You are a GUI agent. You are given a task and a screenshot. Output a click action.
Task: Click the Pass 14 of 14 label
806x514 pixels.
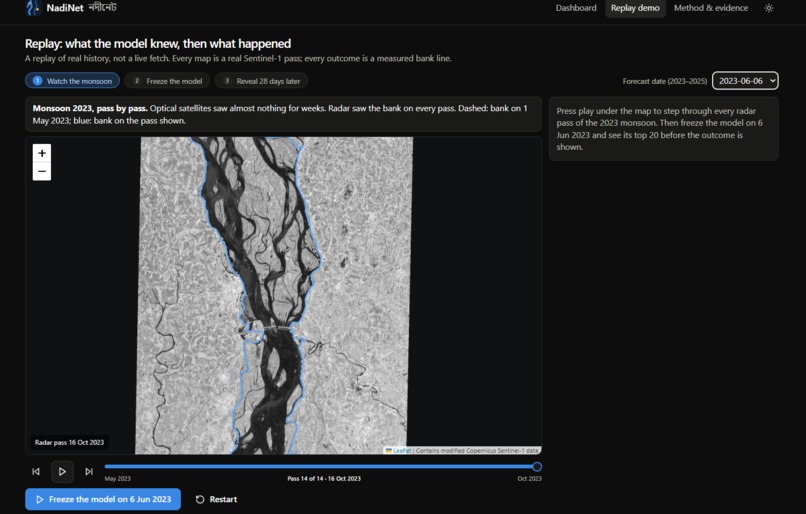click(x=324, y=479)
